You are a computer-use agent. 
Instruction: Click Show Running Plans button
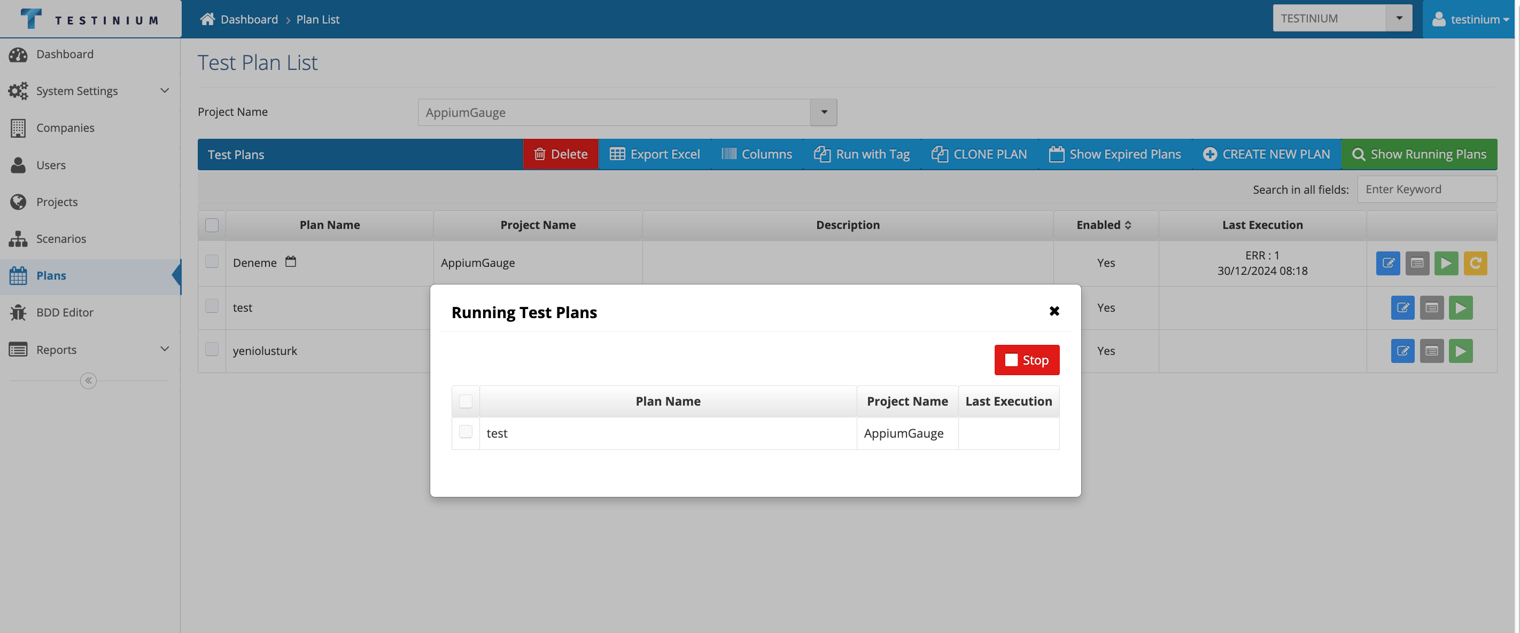1419,154
